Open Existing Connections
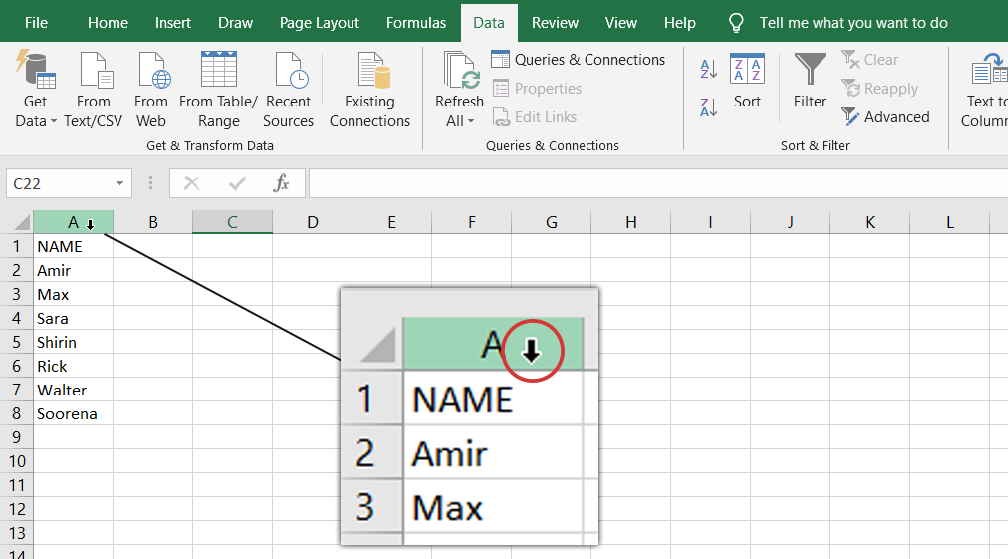Image resolution: width=1008 pixels, height=559 pixels. (370, 90)
